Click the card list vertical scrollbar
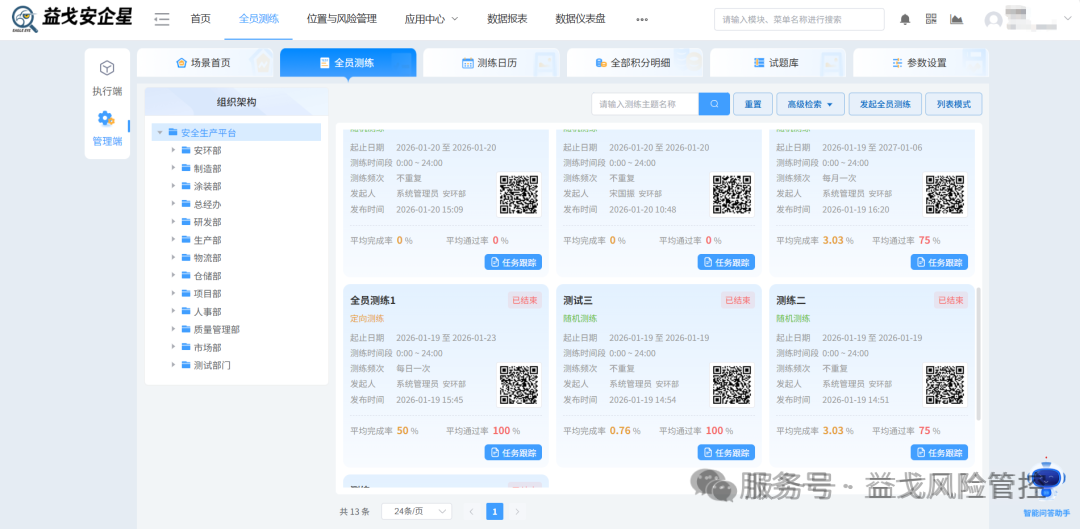The width and height of the screenshot is (1080, 529). click(x=979, y=354)
